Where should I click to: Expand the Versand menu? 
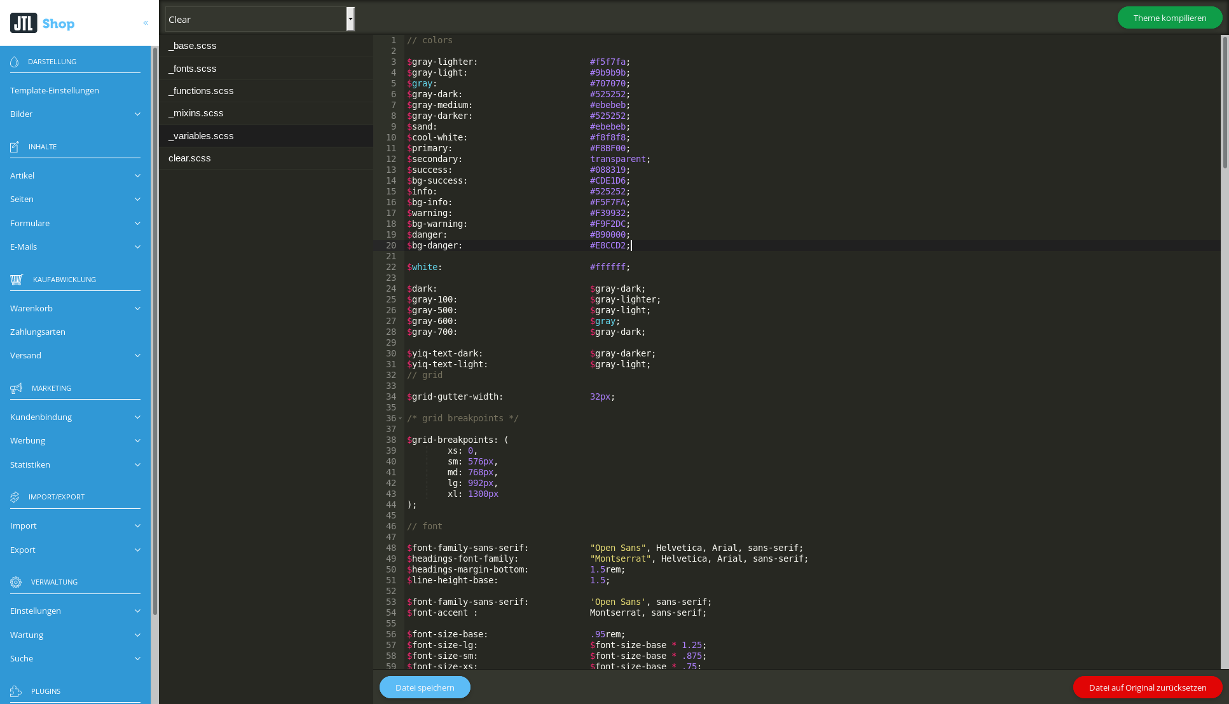pyautogui.click(x=138, y=356)
